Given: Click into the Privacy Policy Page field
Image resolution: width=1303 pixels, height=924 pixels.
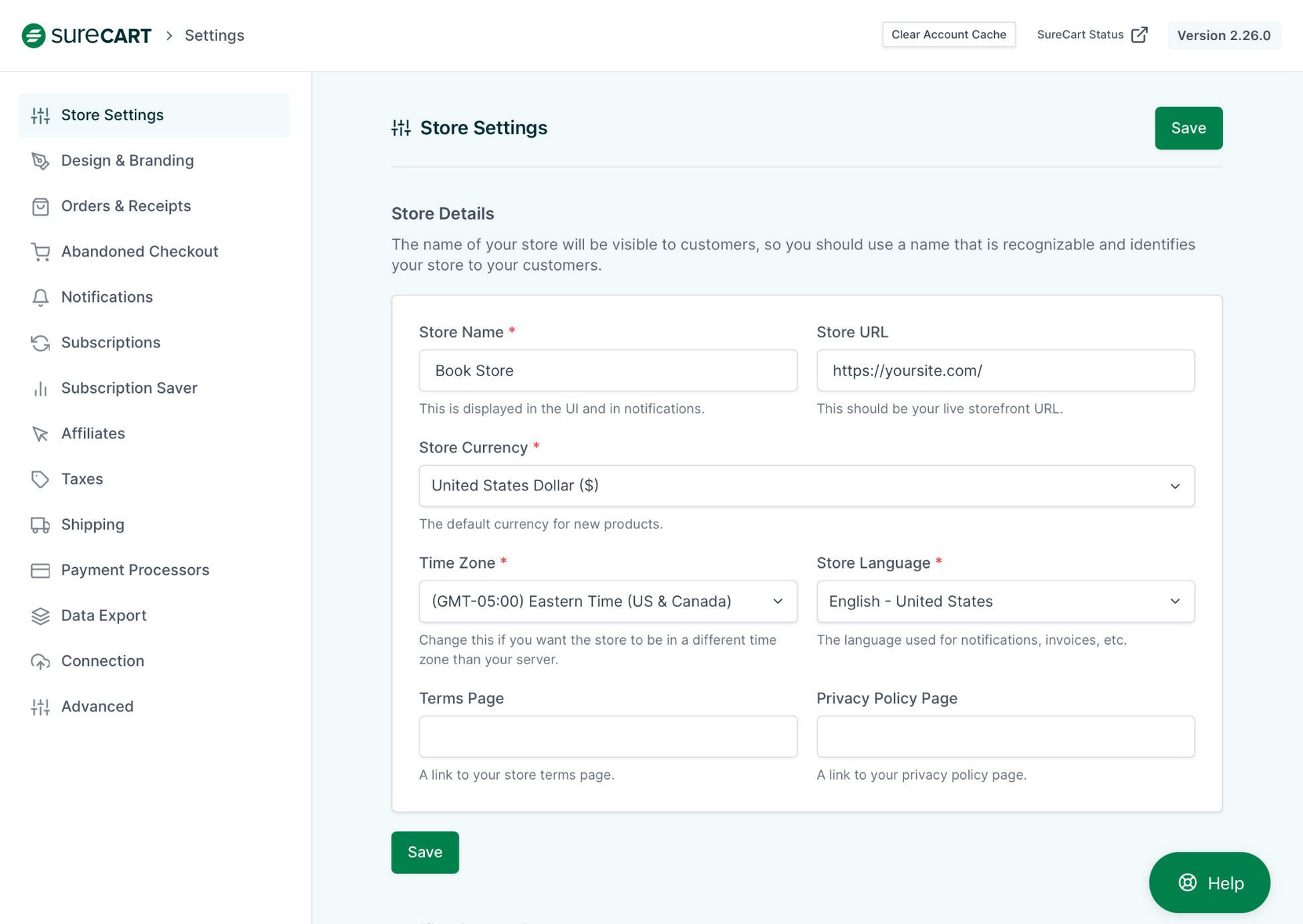Looking at the screenshot, I should pos(1006,737).
